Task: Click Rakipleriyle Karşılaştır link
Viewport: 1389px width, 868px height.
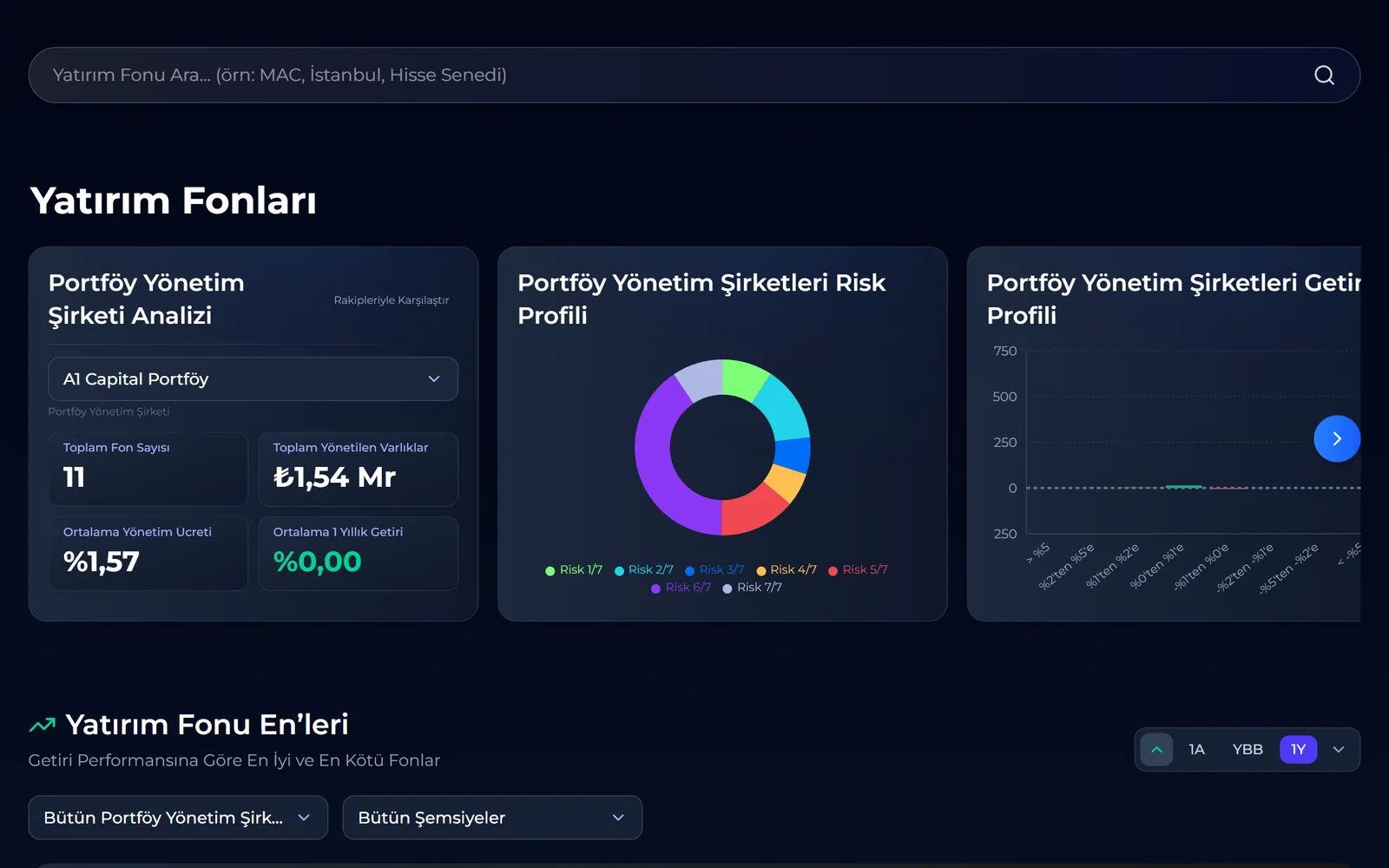Action: point(392,300)
